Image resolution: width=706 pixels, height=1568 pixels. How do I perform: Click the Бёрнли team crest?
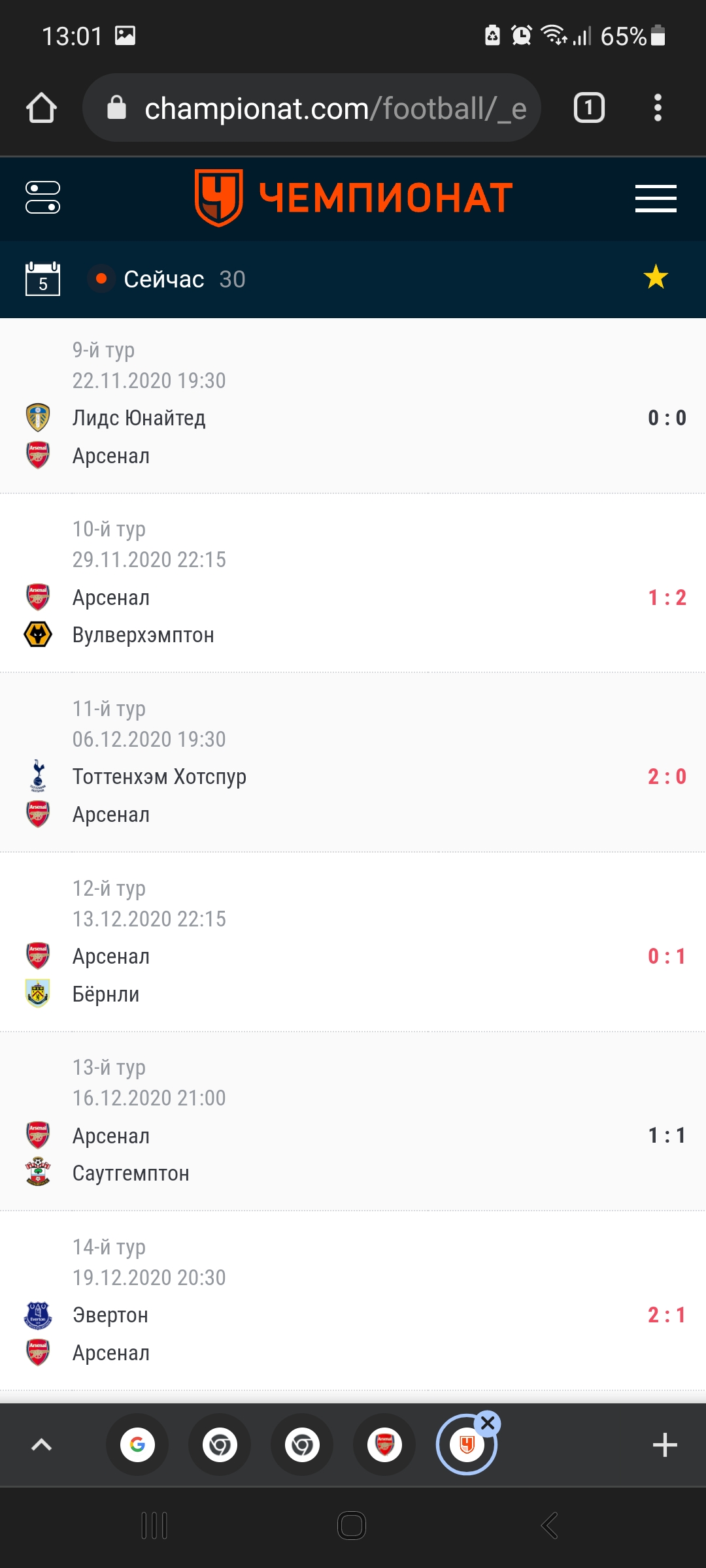click(x=38, y=994)
